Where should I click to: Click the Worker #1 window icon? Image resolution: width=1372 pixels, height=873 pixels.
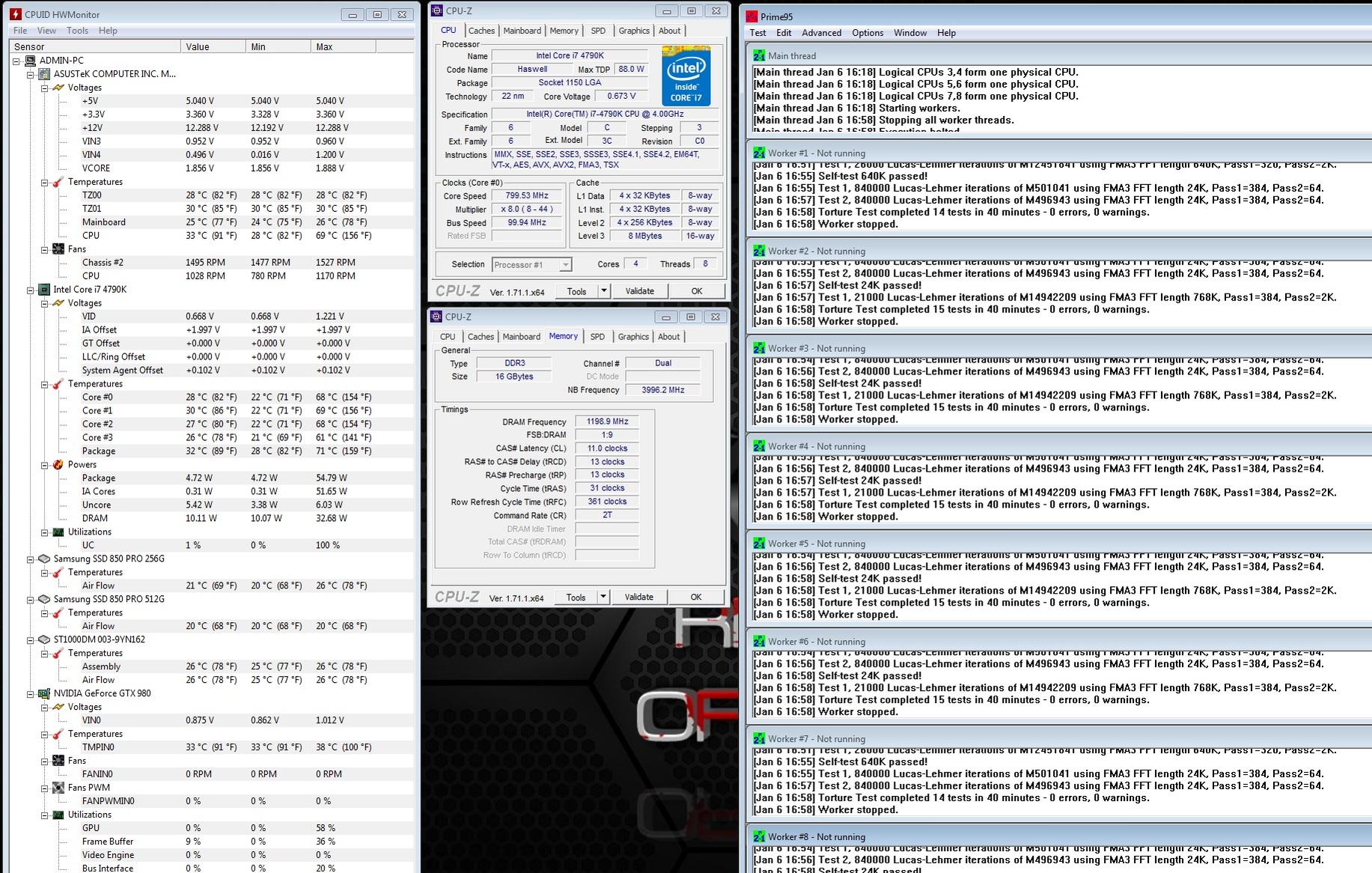click(x=759, y=153)
